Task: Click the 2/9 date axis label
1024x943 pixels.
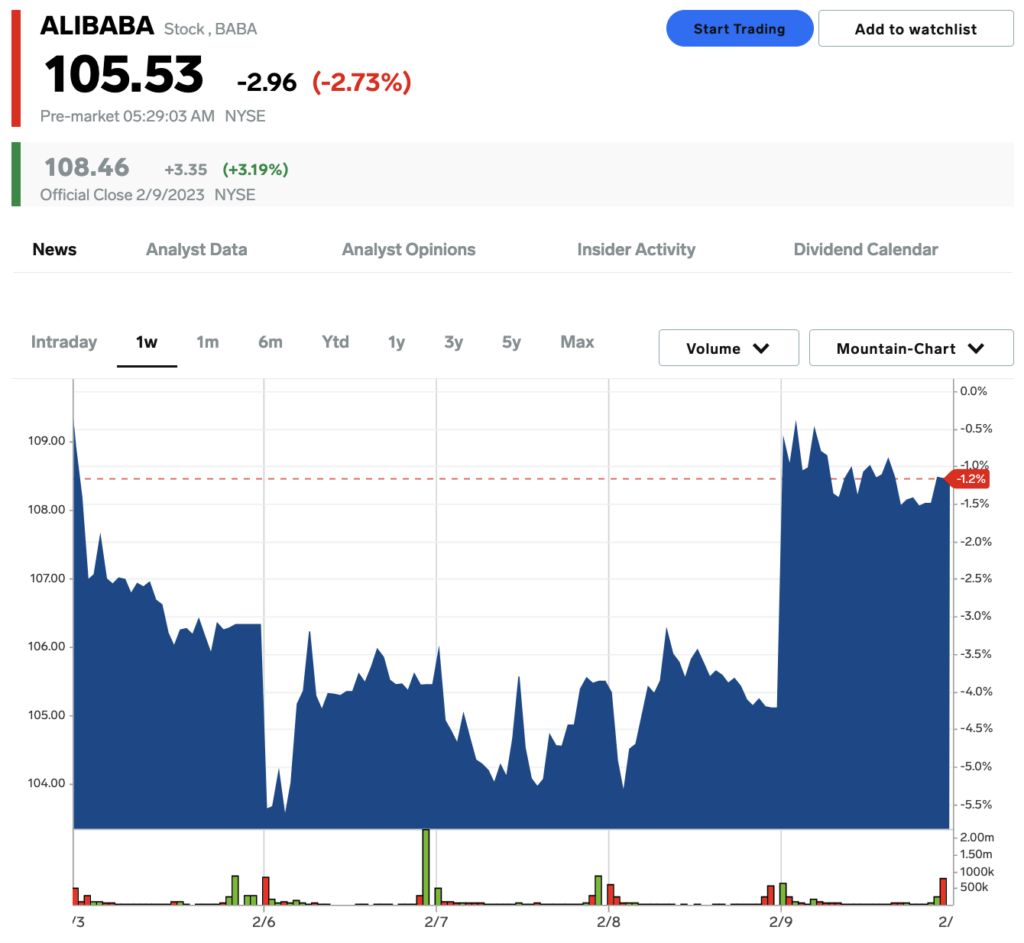Action: tap(781, 922)
